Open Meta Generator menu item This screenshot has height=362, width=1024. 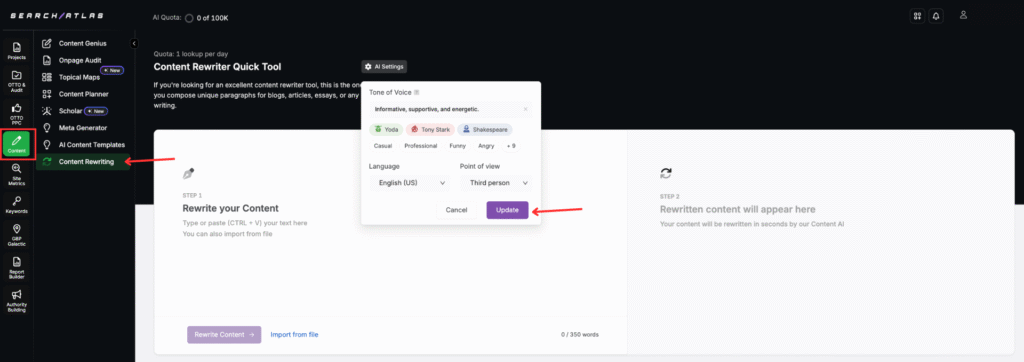click(82, 128)
